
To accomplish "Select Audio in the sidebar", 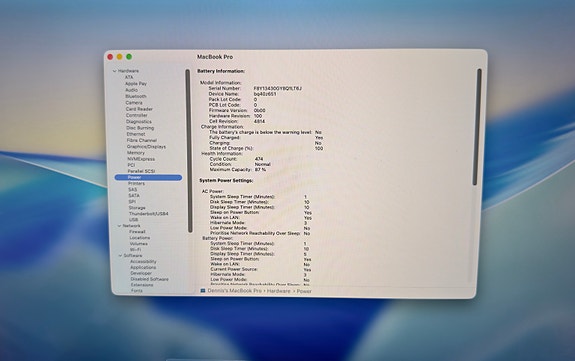I will 131,90.
